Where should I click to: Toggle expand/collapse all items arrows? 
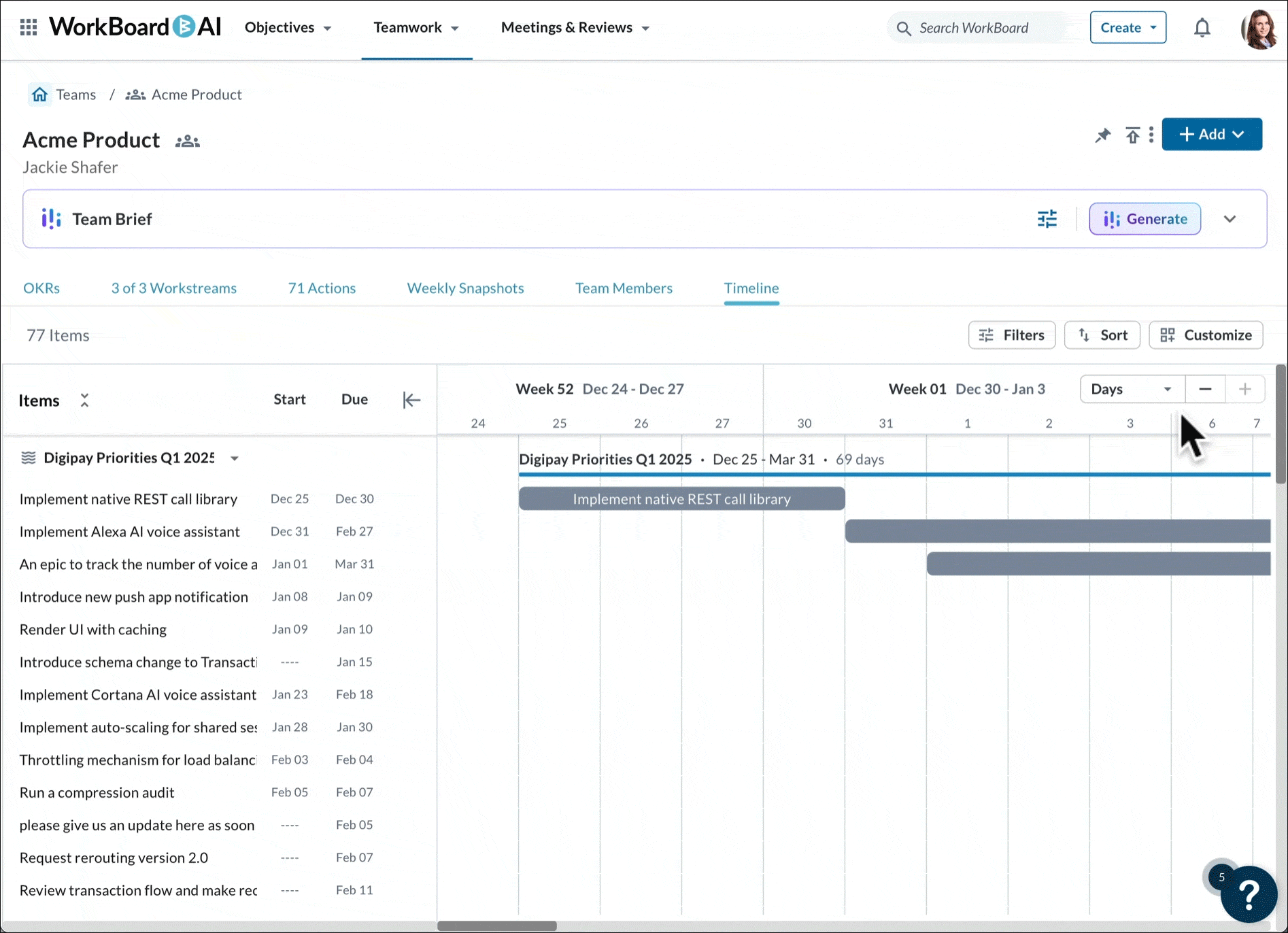coord(84,400)
